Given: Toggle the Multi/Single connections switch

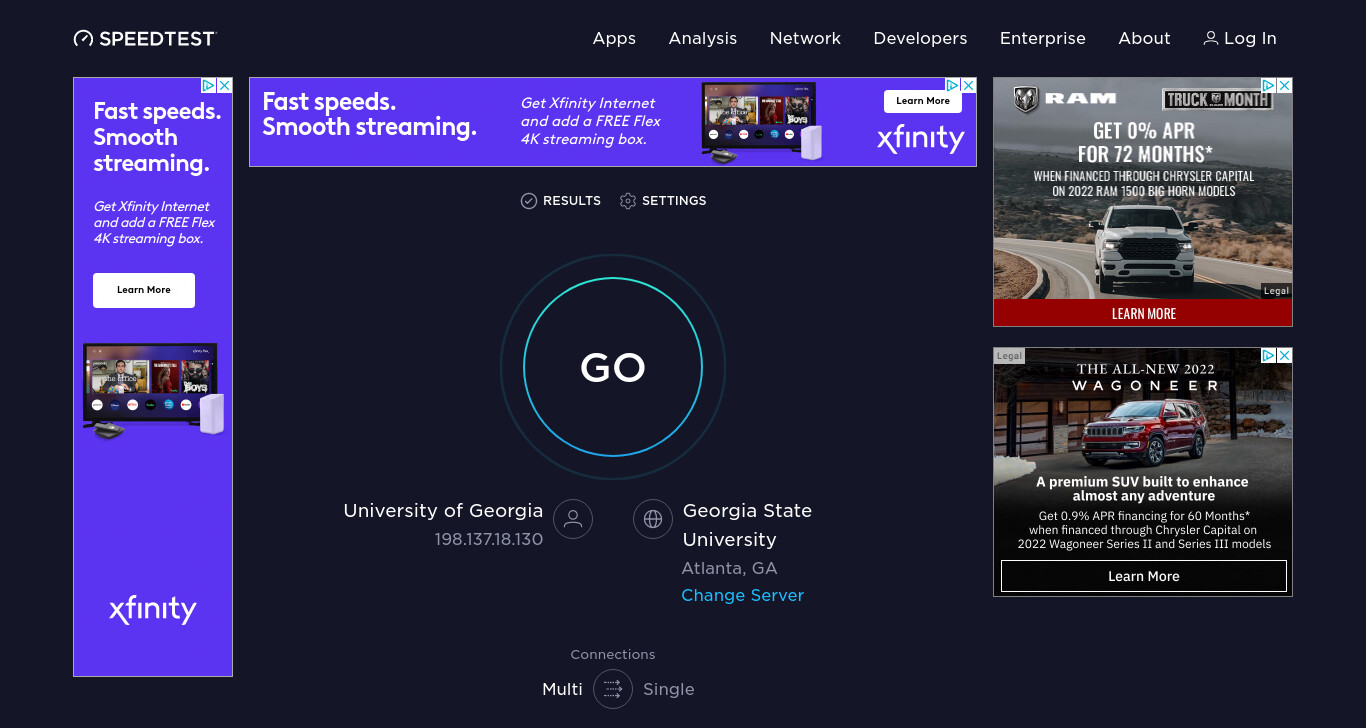Looking at the screenshot, I should click(x=613, y=689).
